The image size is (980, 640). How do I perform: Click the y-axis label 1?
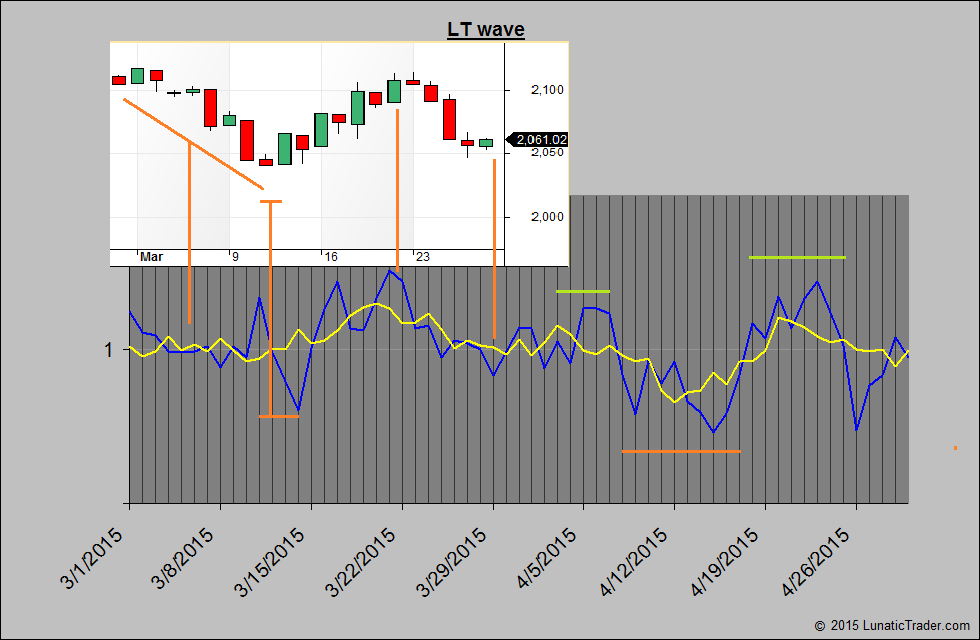click(107, 350)
